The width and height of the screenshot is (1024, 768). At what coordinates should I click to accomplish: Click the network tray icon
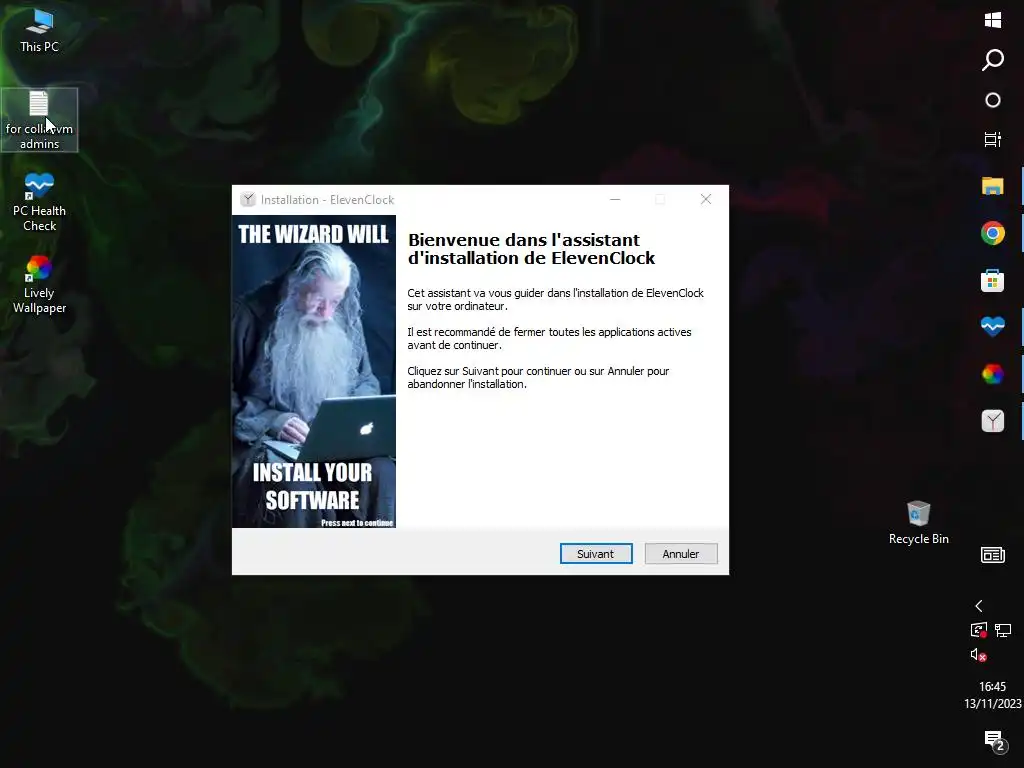coord(1003,630)
